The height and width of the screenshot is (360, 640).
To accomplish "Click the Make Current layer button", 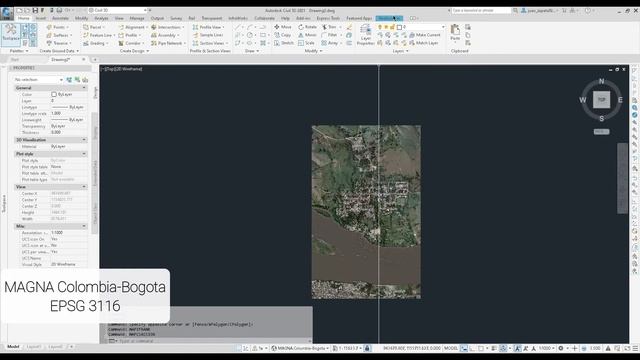I will (424, 35).
